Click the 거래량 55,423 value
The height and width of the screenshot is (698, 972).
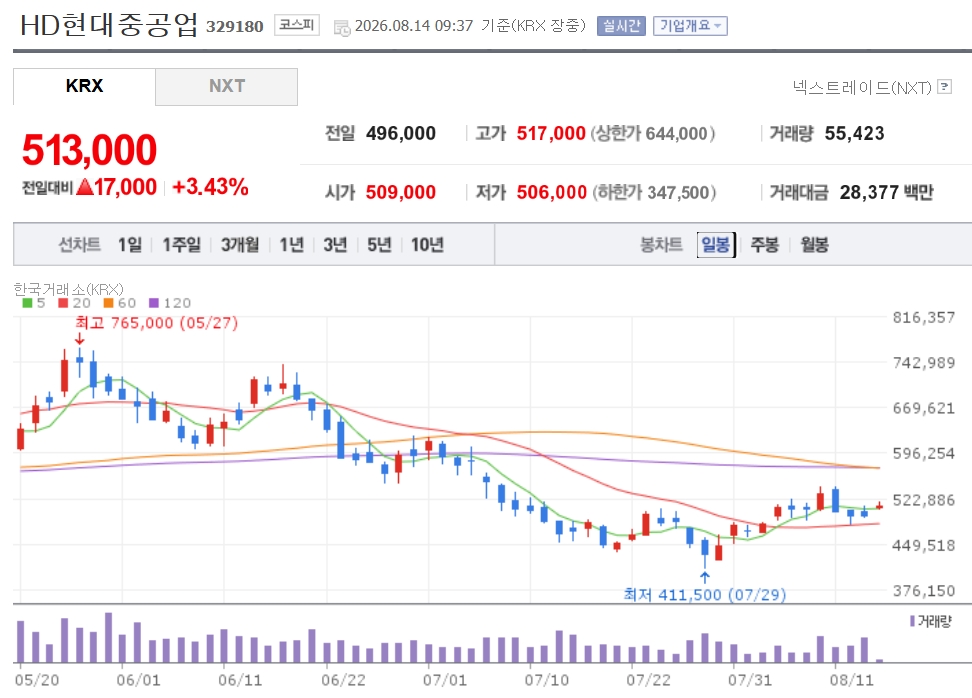pyautogui.click(x=854, y=133)
